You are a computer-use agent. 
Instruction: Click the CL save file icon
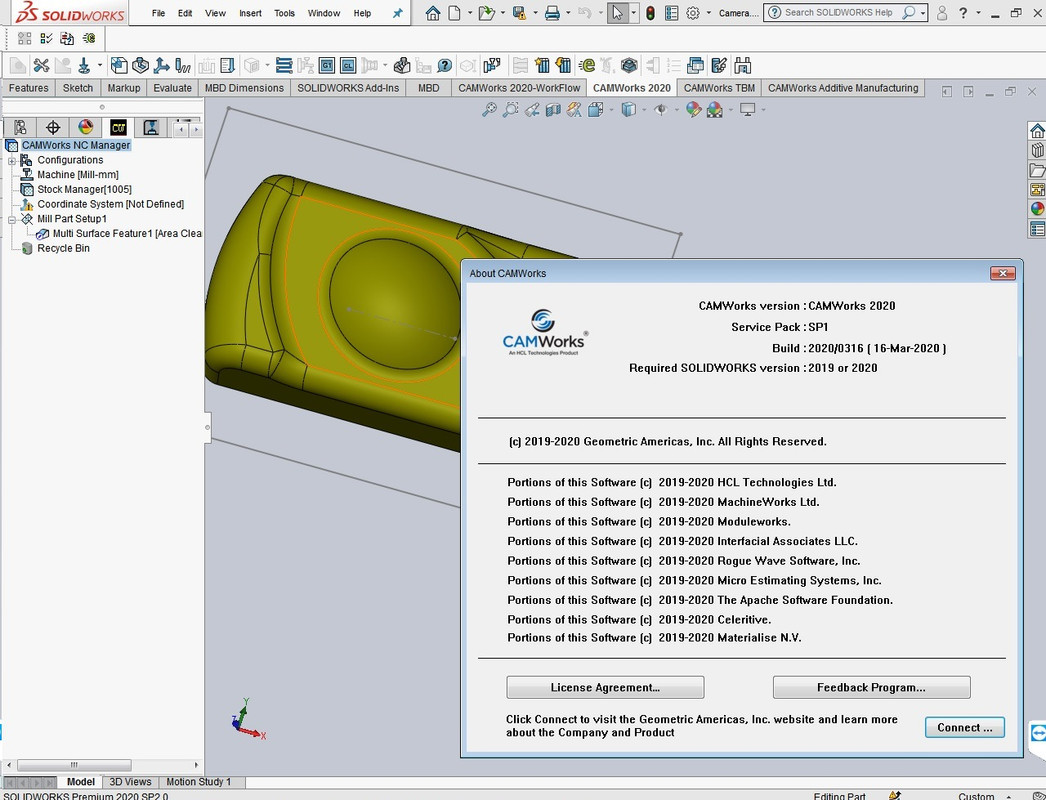[x=348, y=65]
